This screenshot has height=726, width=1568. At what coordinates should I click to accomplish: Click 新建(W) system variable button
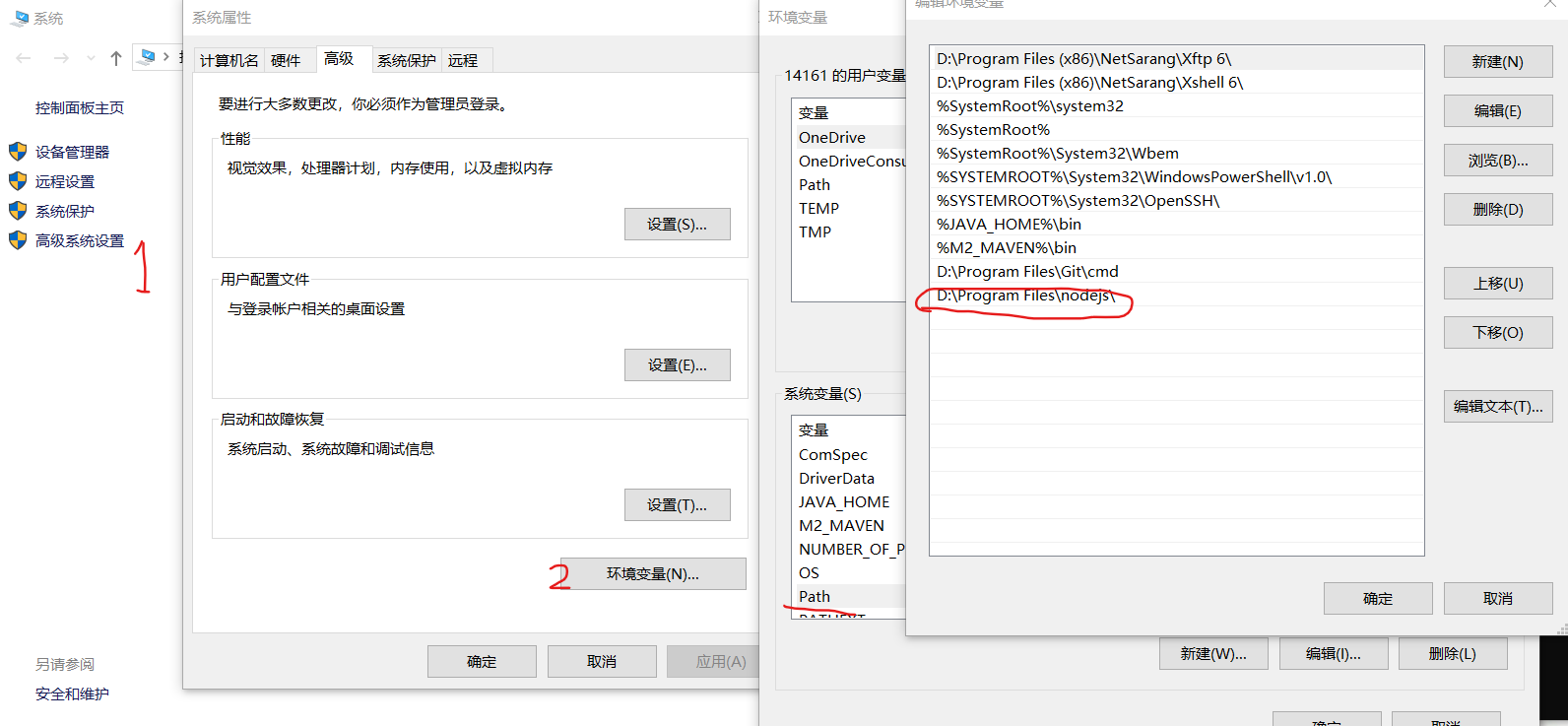pos(1213,653)
